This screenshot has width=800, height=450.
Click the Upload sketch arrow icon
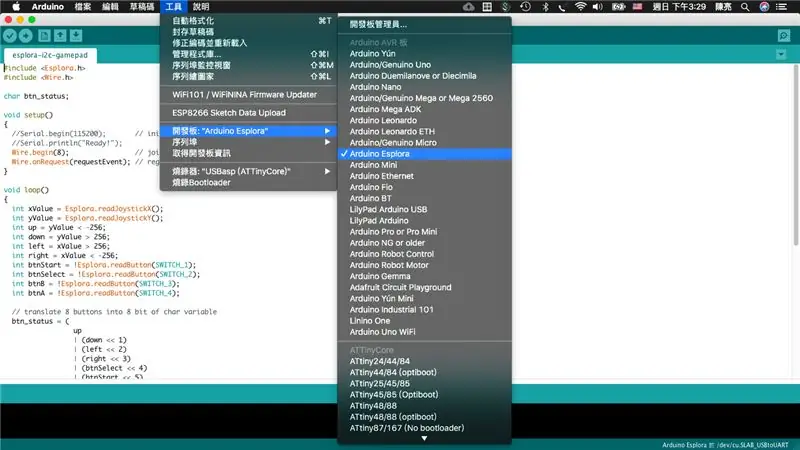pyautogui.click(x=26, y=36)
